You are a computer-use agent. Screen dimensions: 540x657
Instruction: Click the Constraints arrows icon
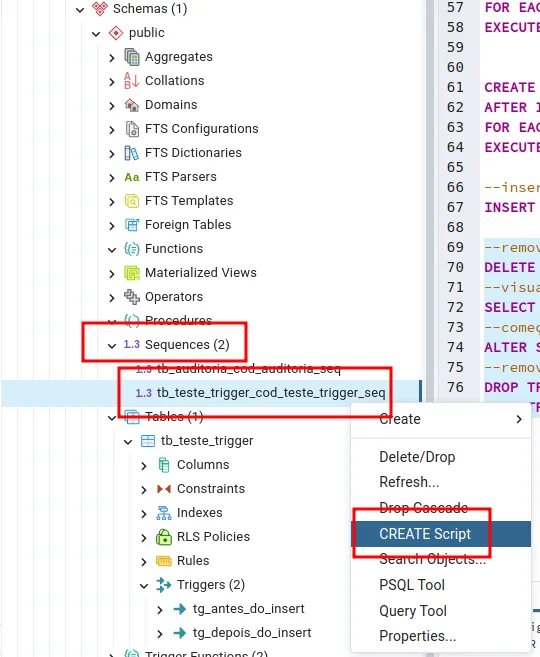164,489
